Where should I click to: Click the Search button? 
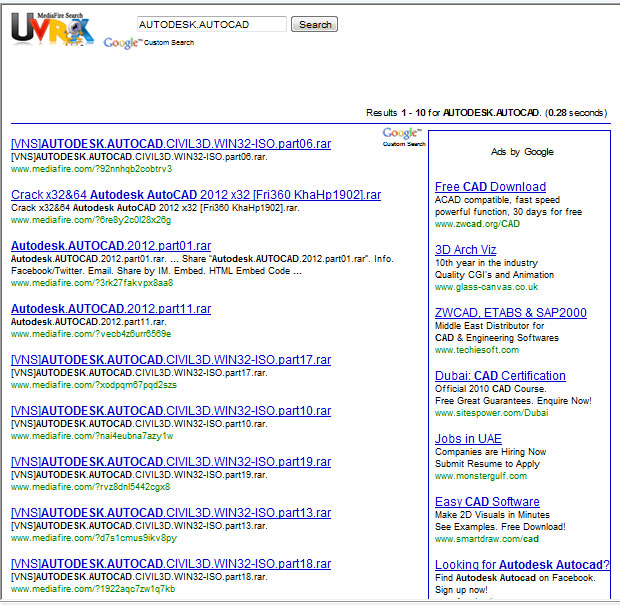click(x=314, y=25)
